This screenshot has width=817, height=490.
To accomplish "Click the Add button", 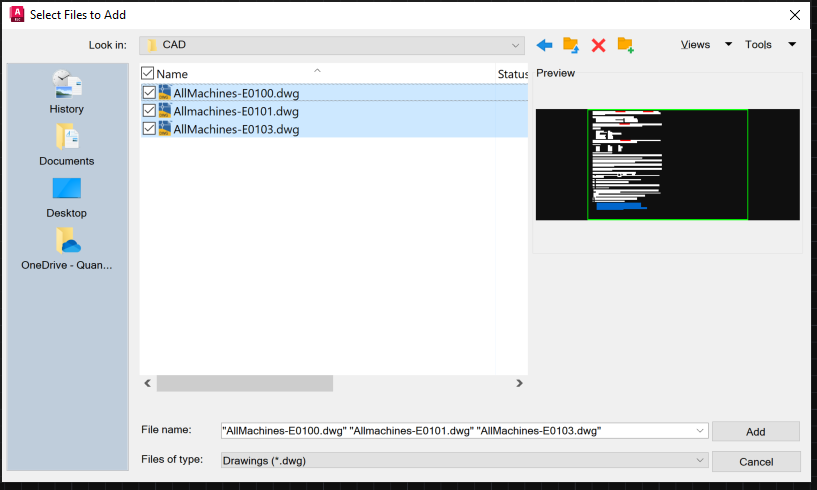I will [756, 431].
